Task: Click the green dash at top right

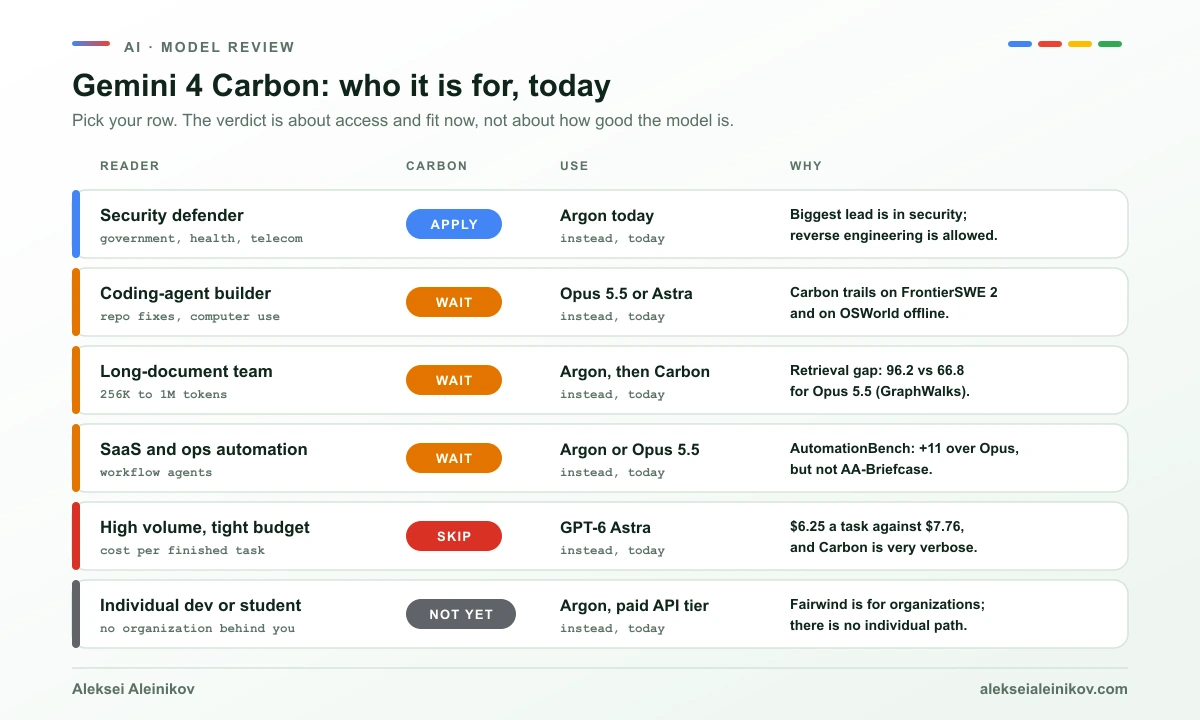Action: click(1110, 44)
